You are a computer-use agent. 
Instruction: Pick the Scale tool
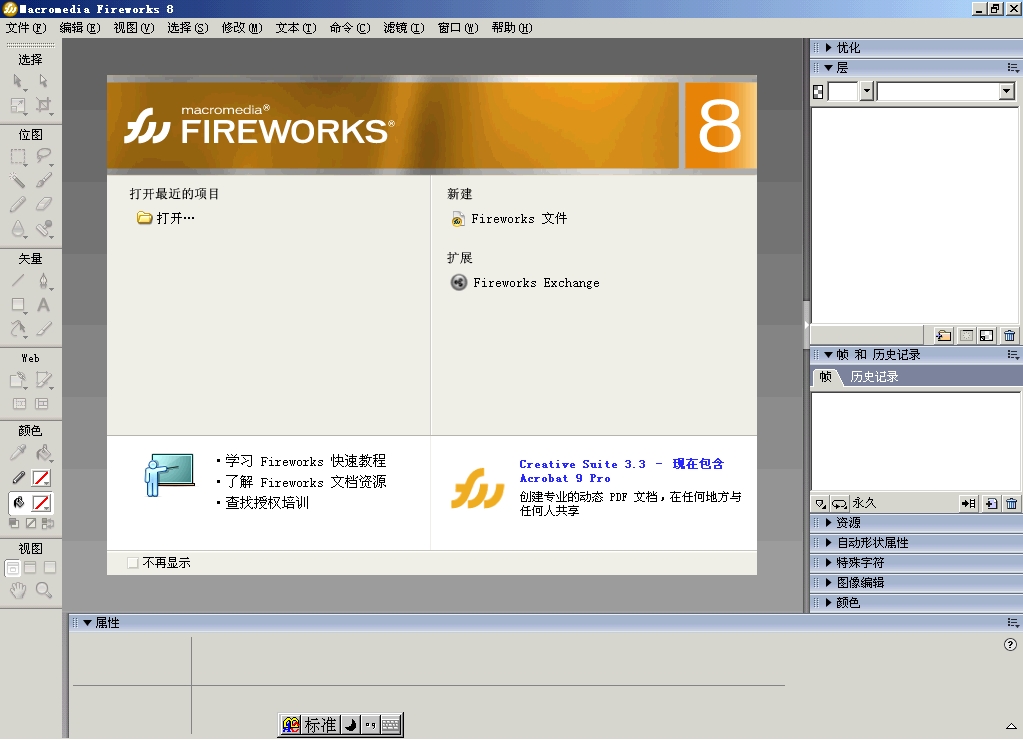[18, 106]
